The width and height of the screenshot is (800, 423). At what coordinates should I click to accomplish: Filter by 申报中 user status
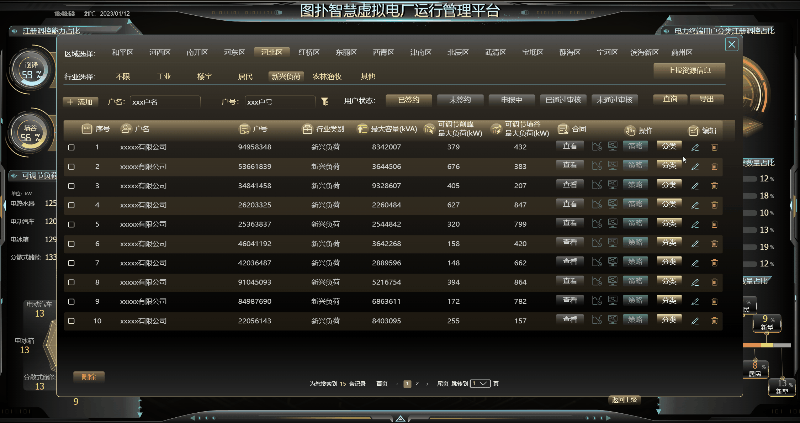tap(512, 100)
